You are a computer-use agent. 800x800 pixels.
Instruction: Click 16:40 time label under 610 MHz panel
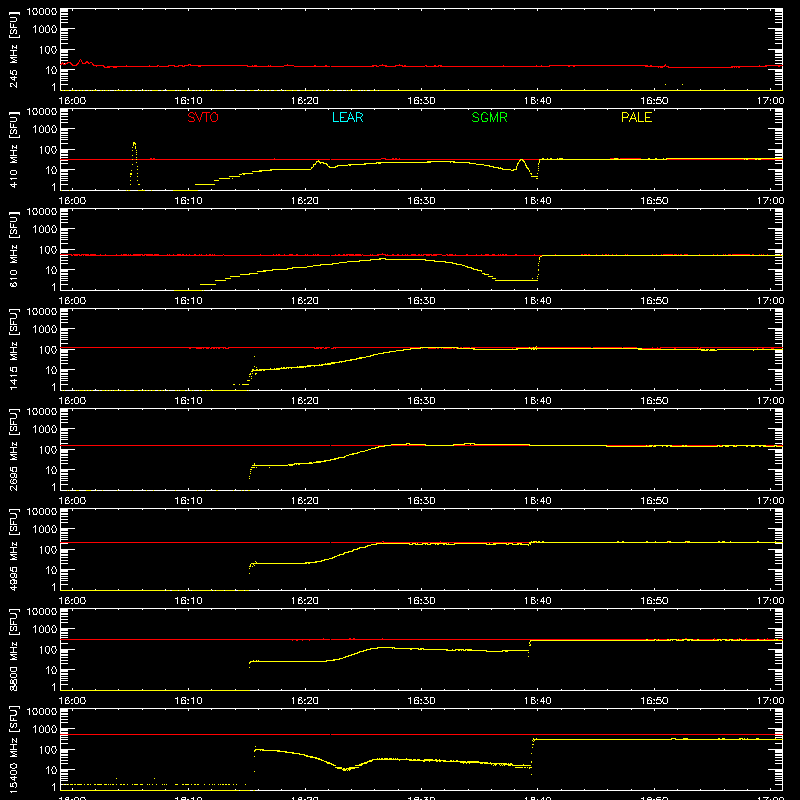(538, 301)
